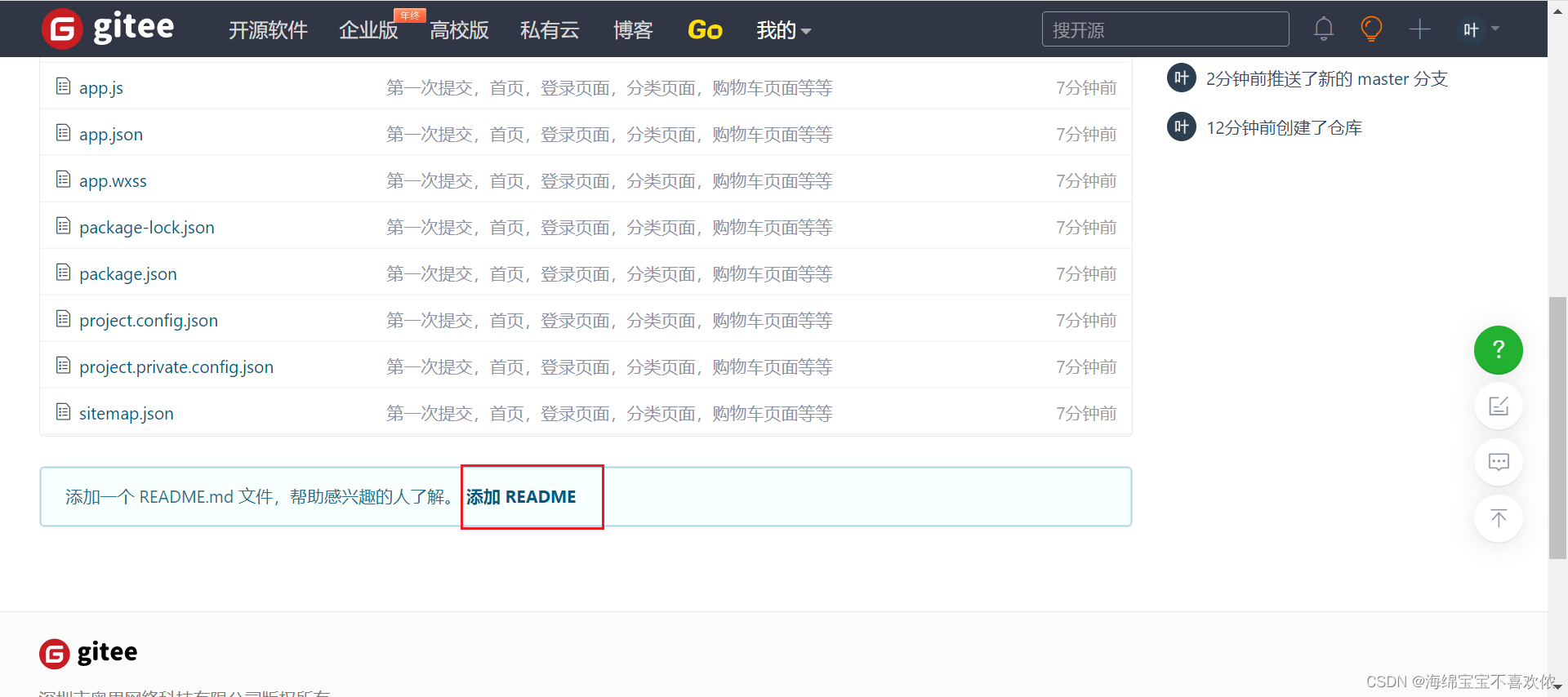The width and height of the screenshot is (1568, 697).
Task: Open the project.config.json file
Action: click(x=149, y=321)
